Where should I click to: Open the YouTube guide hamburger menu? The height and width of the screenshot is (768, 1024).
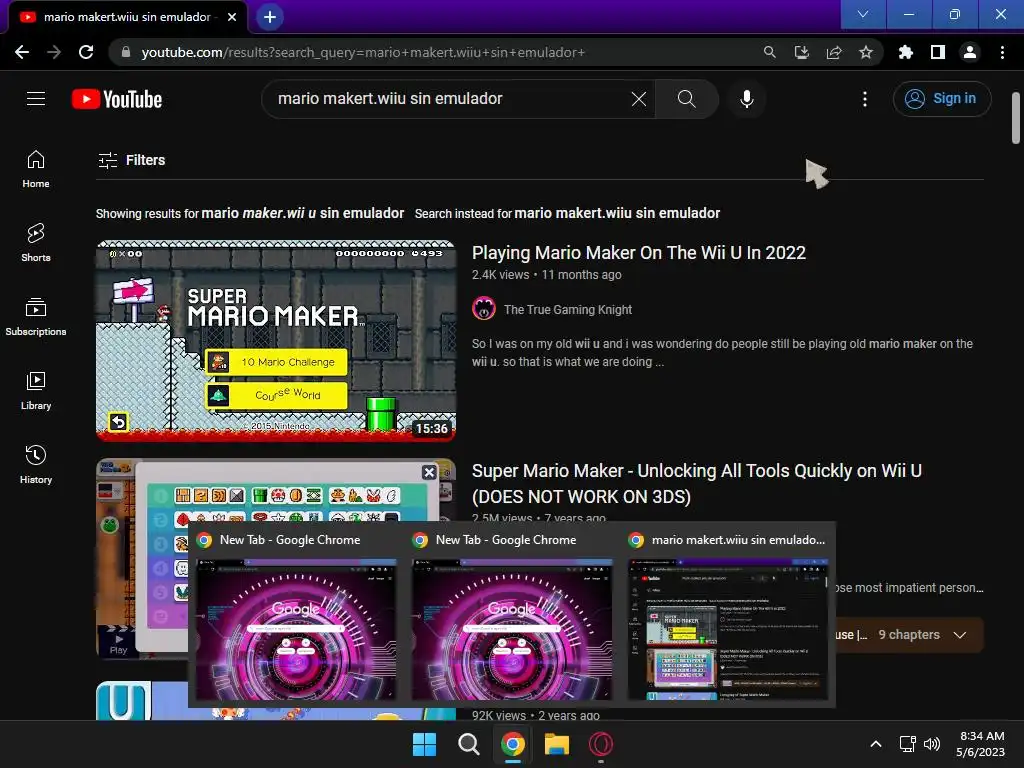point(36,99)
